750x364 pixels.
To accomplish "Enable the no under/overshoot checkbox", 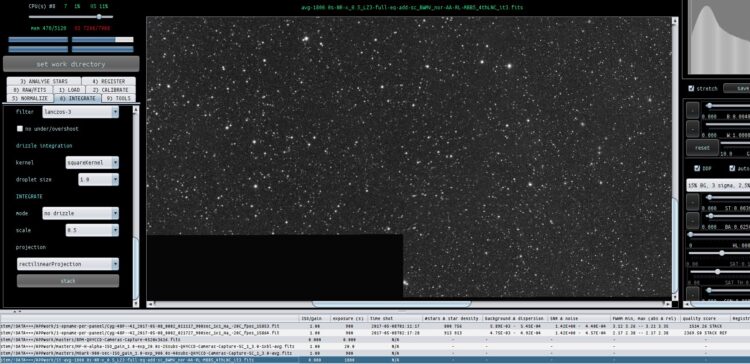I will pos(20,129).
